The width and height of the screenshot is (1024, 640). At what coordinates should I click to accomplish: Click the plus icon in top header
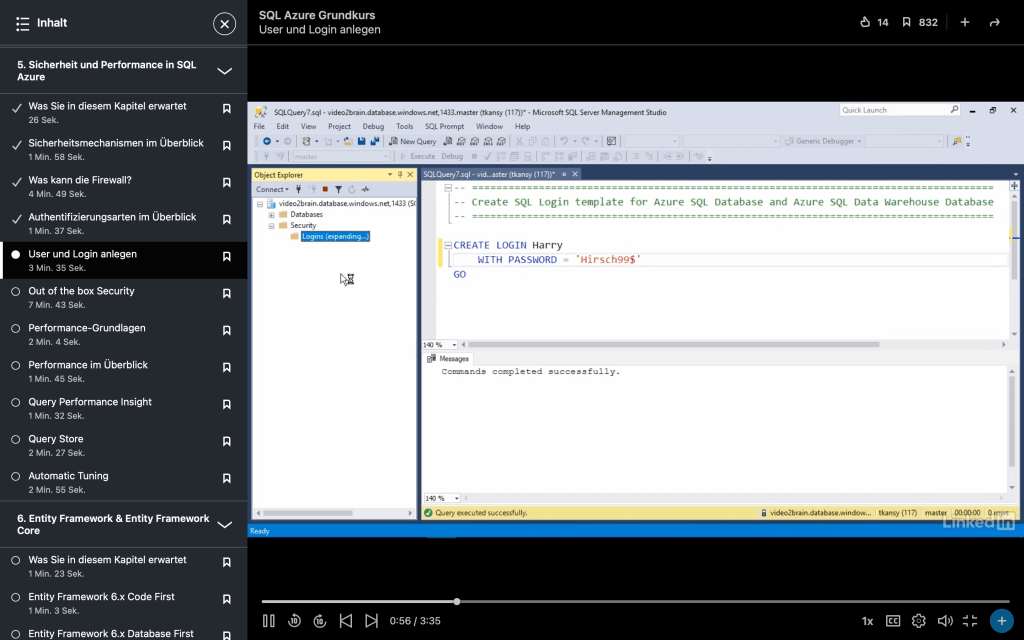(x=965, y=22)
